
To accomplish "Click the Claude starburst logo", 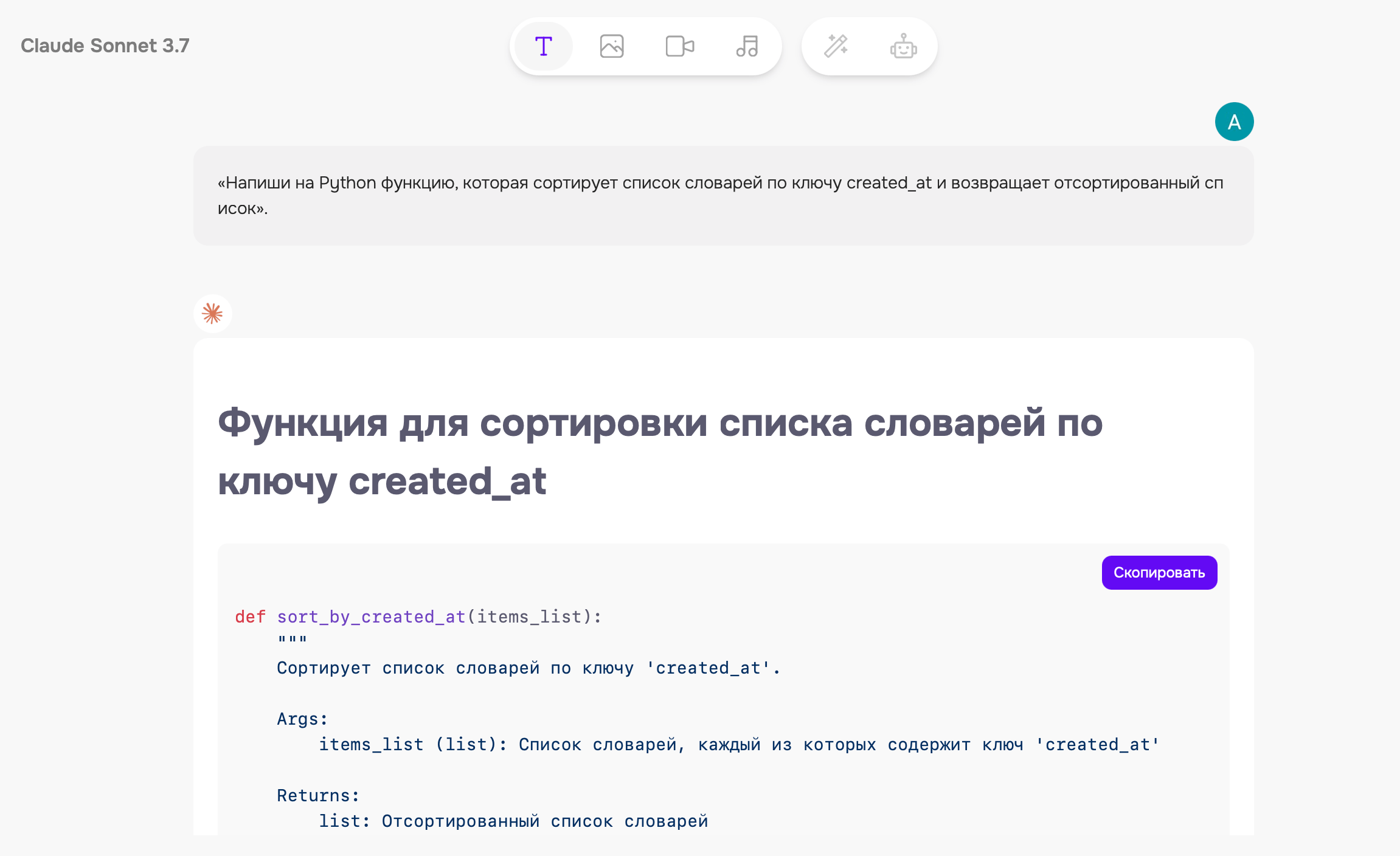I will [212, 314].
